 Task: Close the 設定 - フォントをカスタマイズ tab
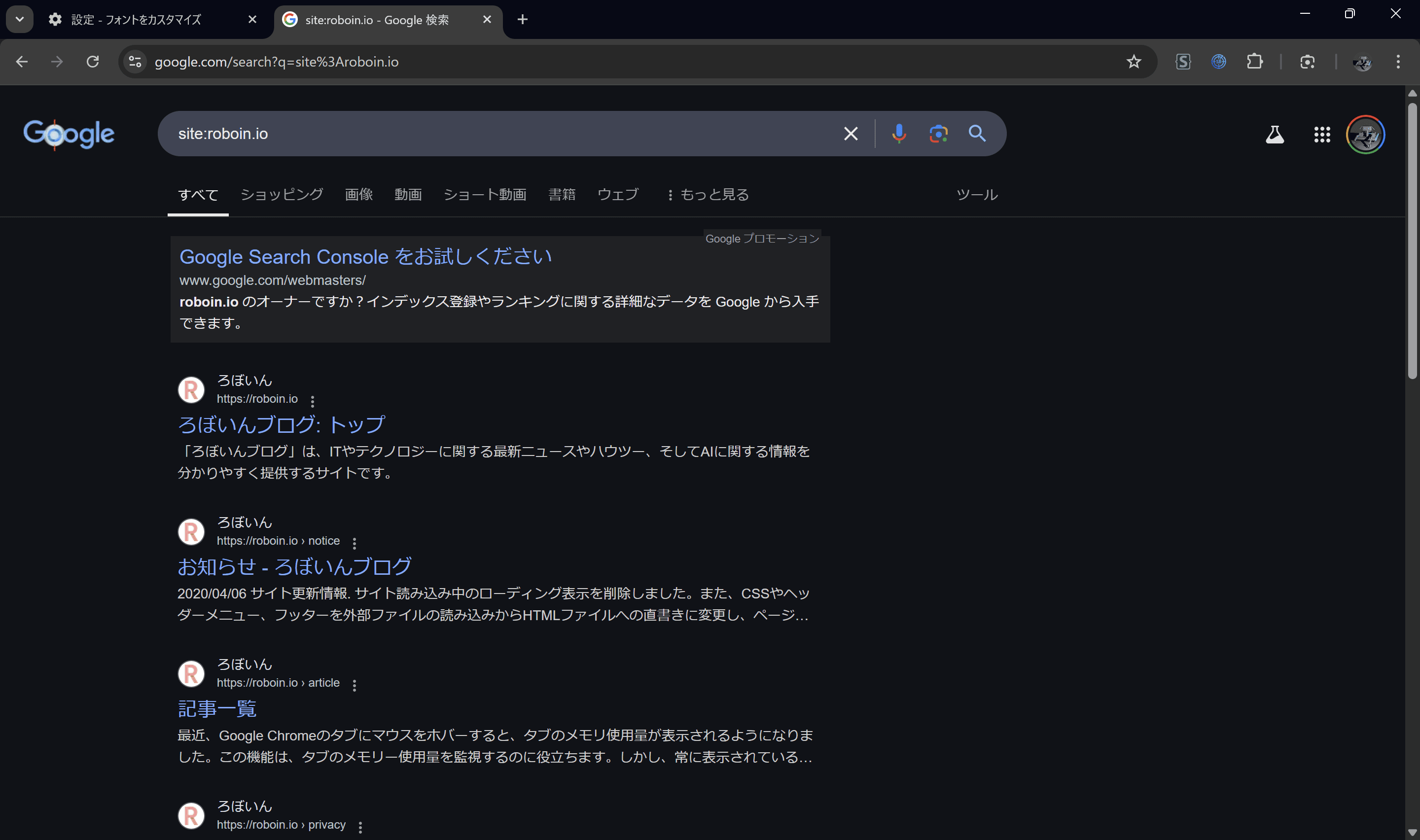252,19
